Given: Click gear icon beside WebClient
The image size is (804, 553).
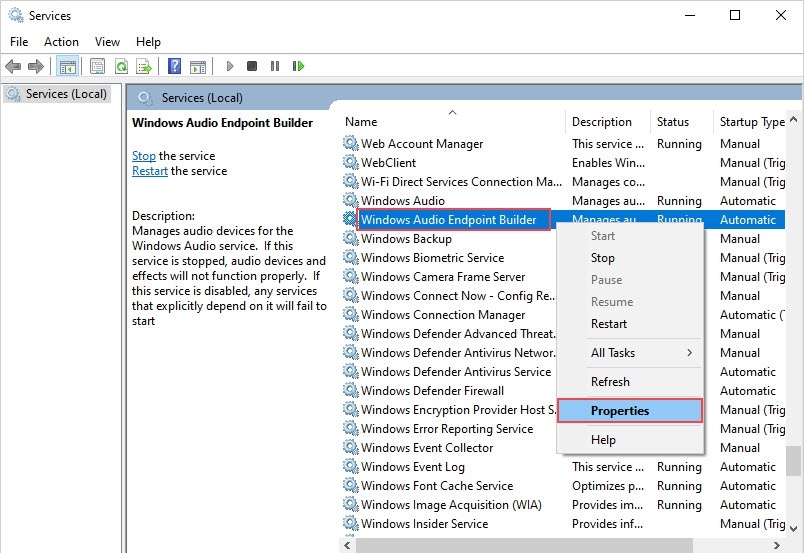Looking at the screenshot, I should 351,162.
